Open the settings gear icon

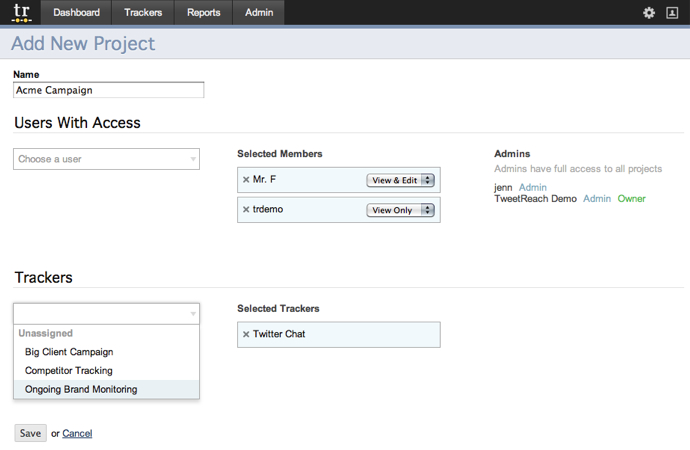click(649, 13)
